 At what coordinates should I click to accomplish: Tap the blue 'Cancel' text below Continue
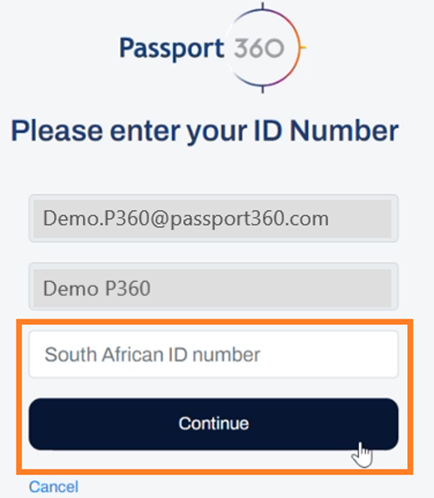tap(54, 487)
